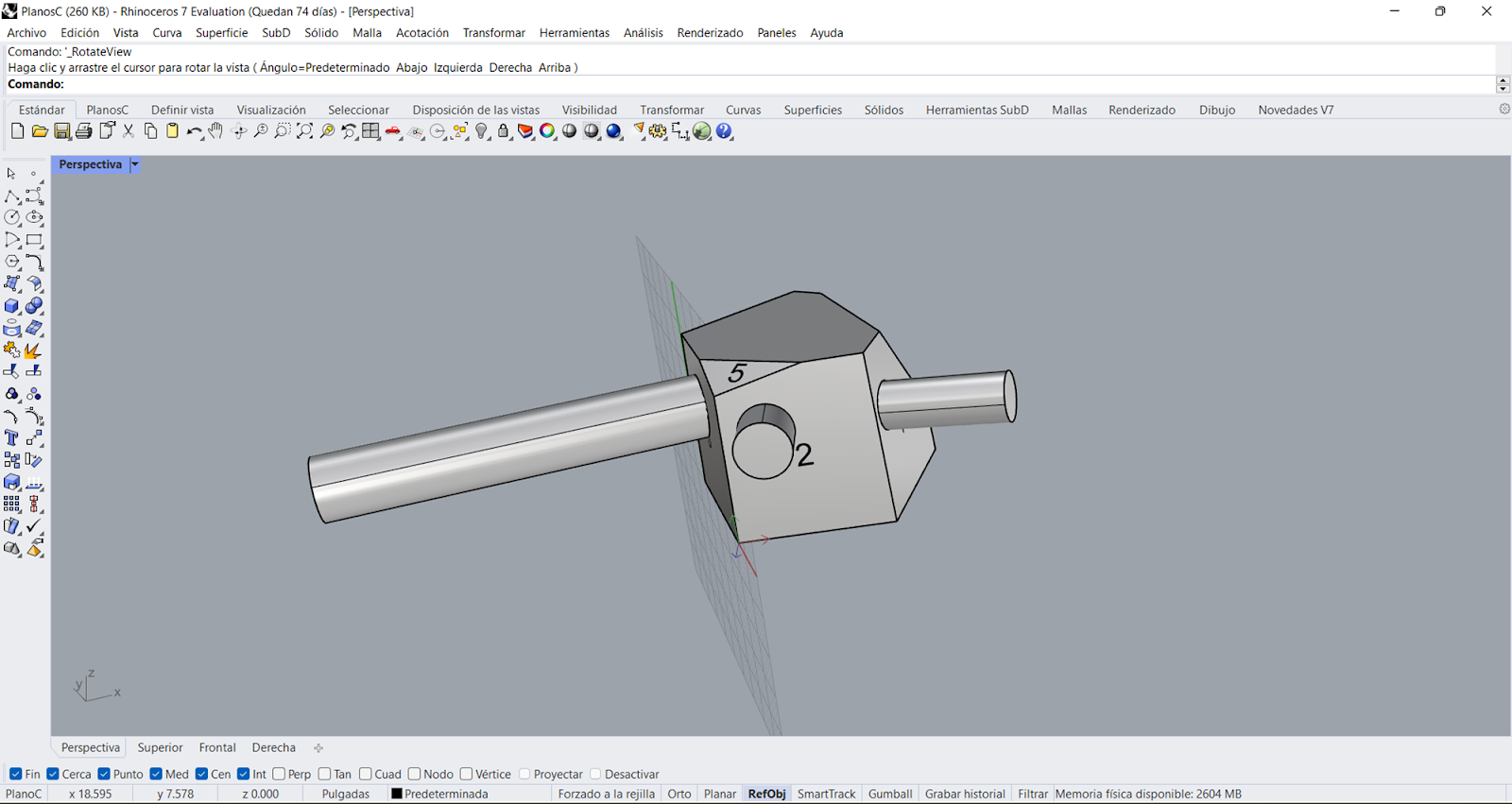This screenshot has width=1512, height=804.
Task: Click the checkmark Check objects icon
Action: [35, 526]
